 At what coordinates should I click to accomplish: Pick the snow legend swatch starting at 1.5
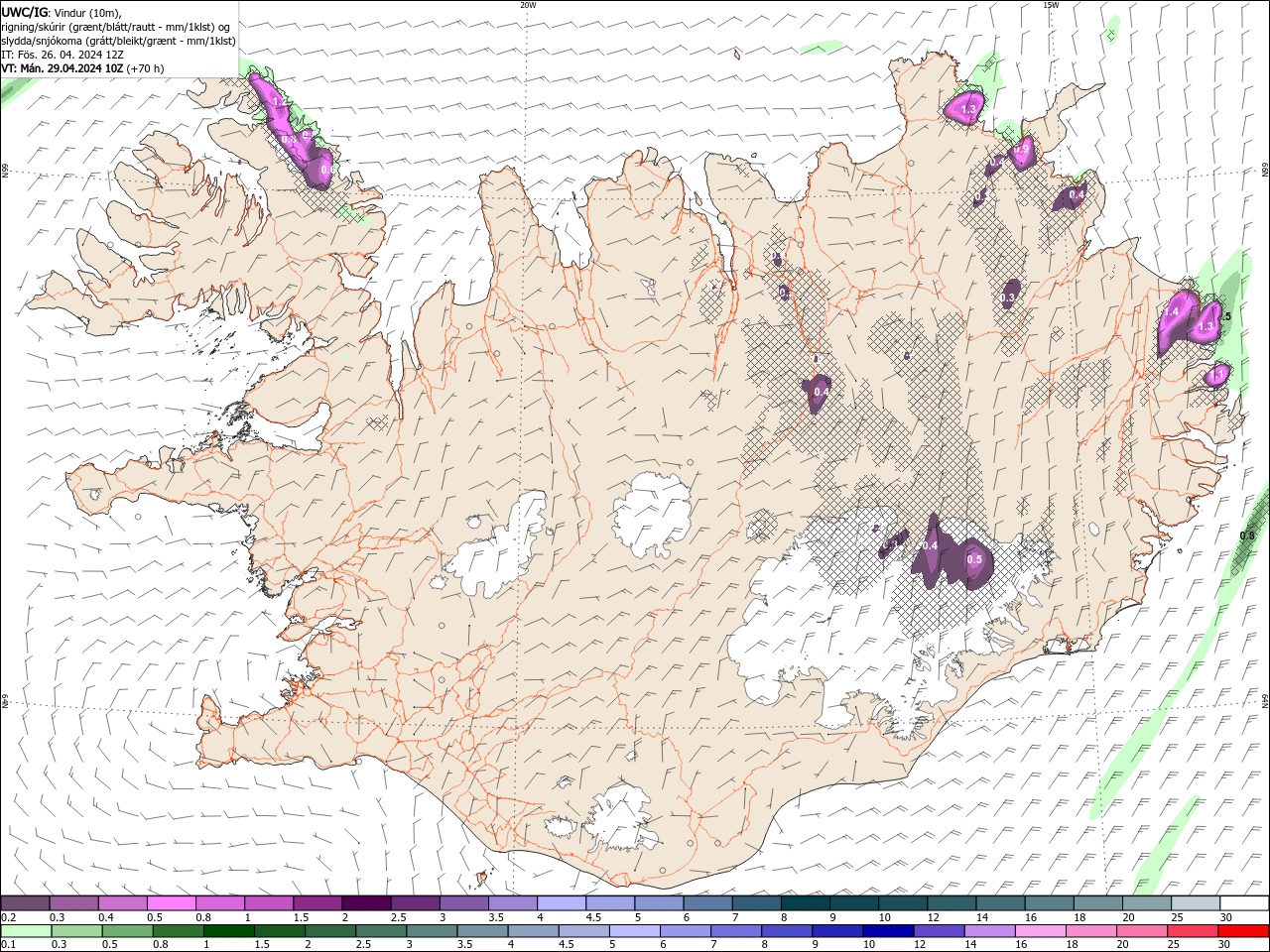point(317,903)
